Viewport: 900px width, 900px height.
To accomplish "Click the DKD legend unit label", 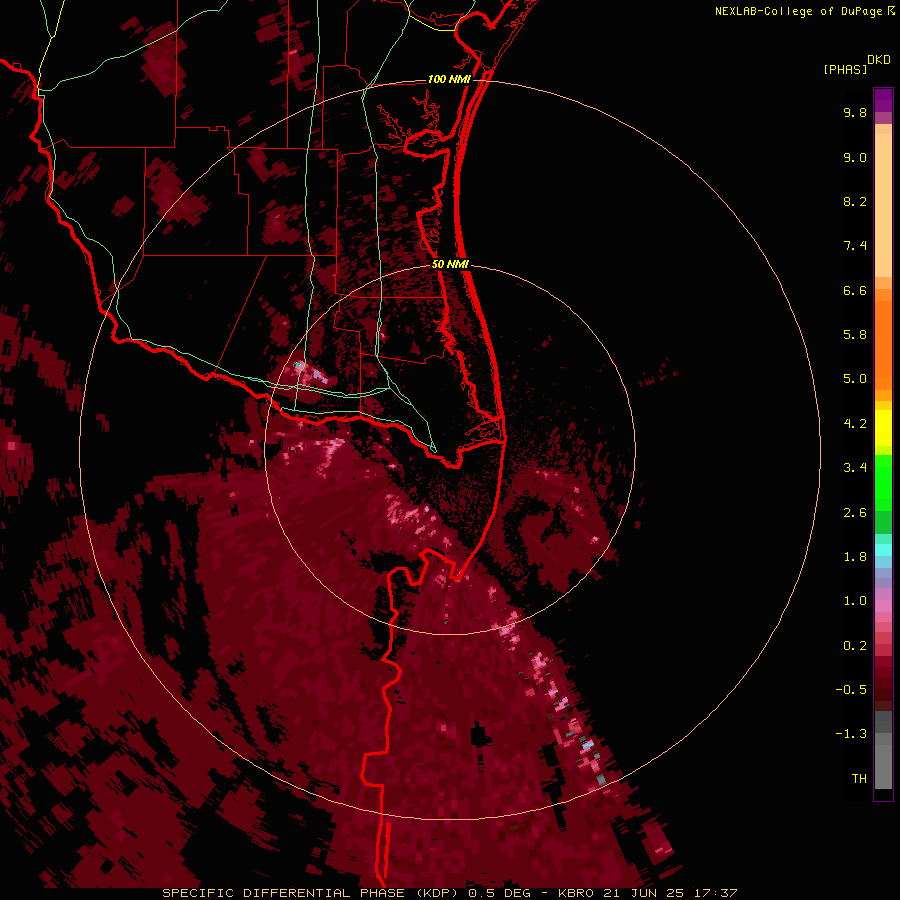I will (879, 59).
